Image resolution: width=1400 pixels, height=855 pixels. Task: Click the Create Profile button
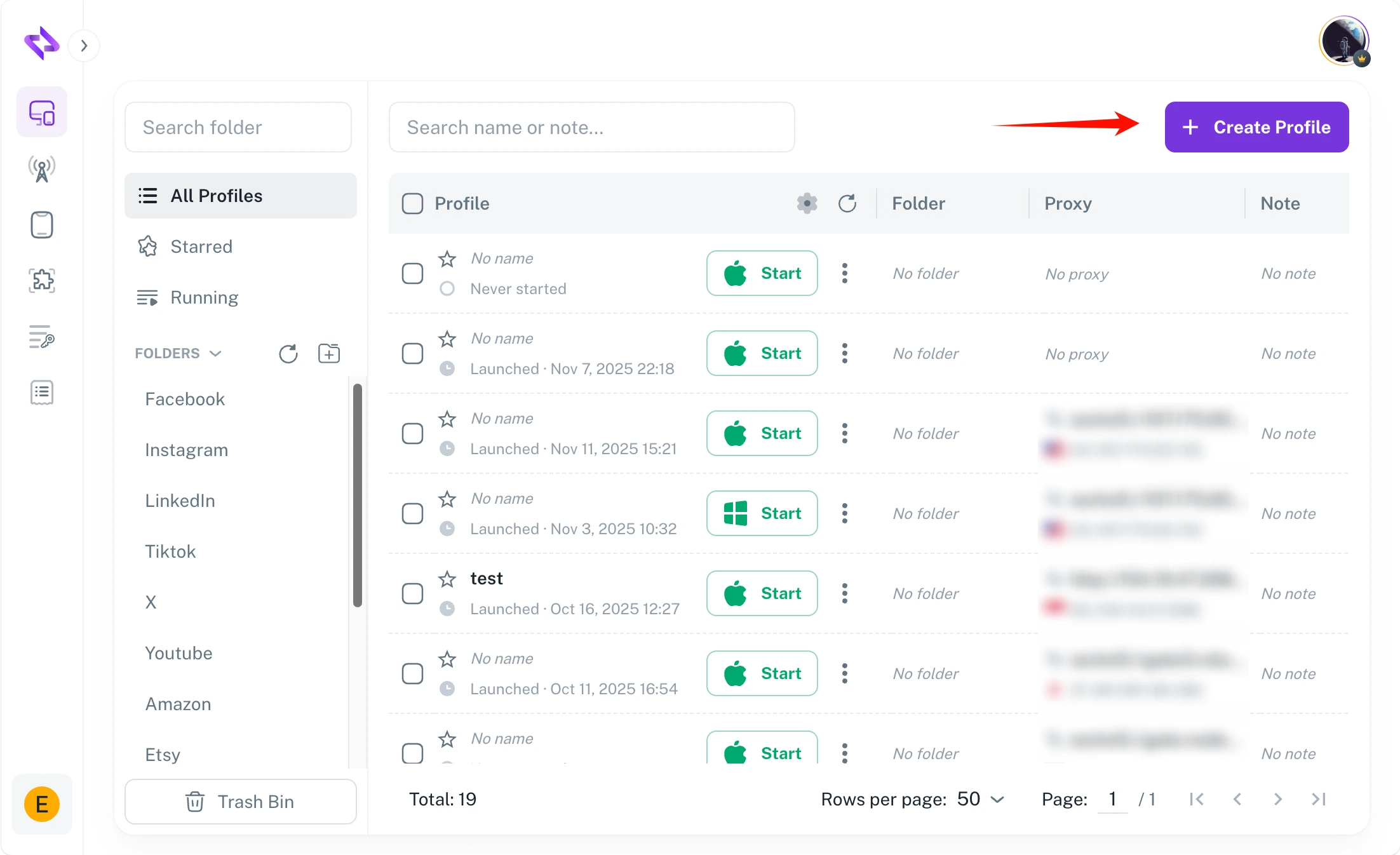point(1256,127)
